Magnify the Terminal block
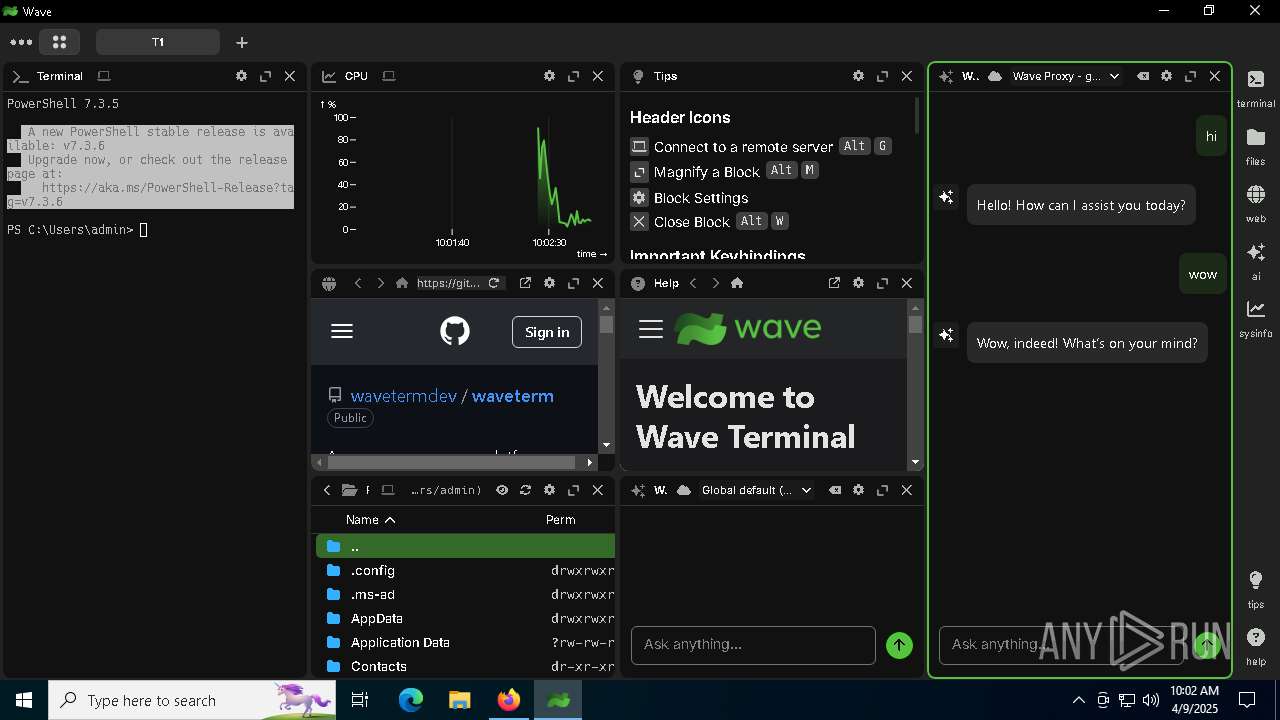This screenshot has height=720, width=1280. [x=265, y=76]
